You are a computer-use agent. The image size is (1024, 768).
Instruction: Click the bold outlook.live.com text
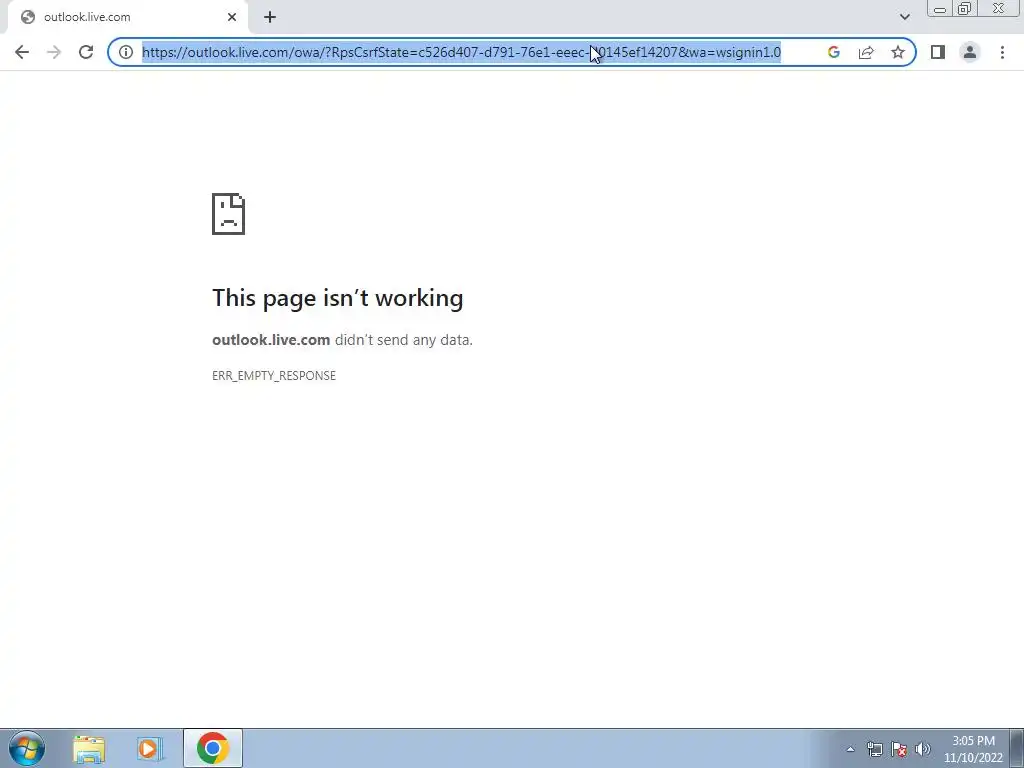click(271, 340)
